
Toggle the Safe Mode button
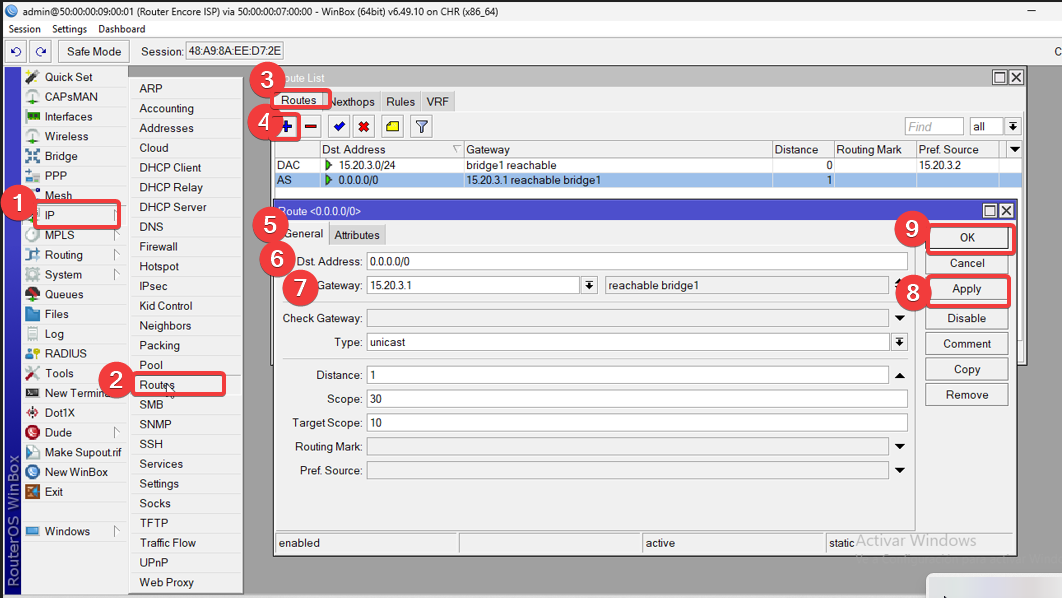(x=94, y=51)
